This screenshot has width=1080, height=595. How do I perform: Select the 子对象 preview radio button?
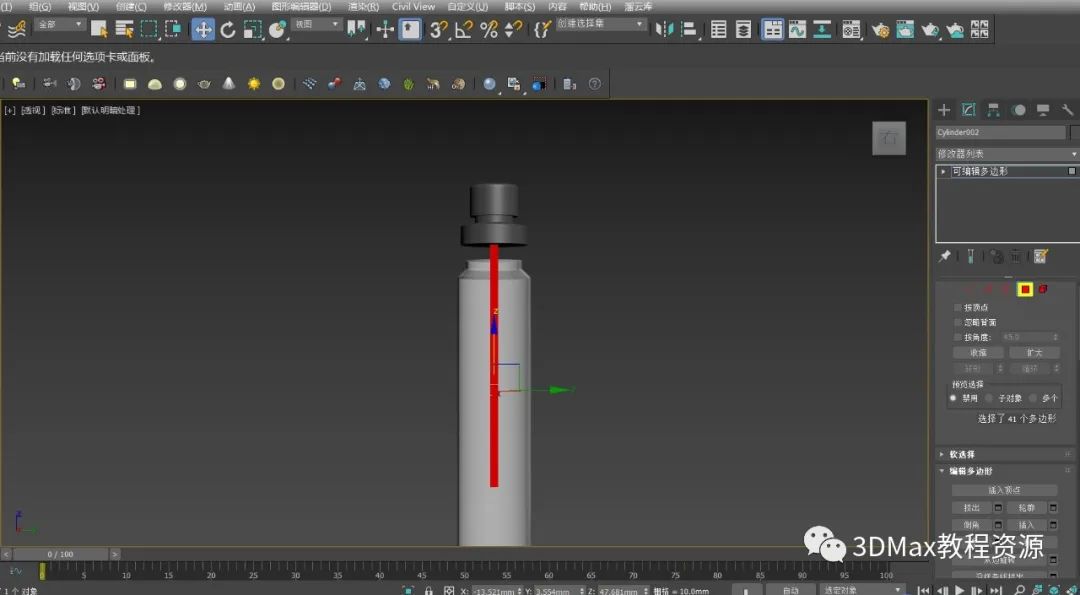coord(989,398)
